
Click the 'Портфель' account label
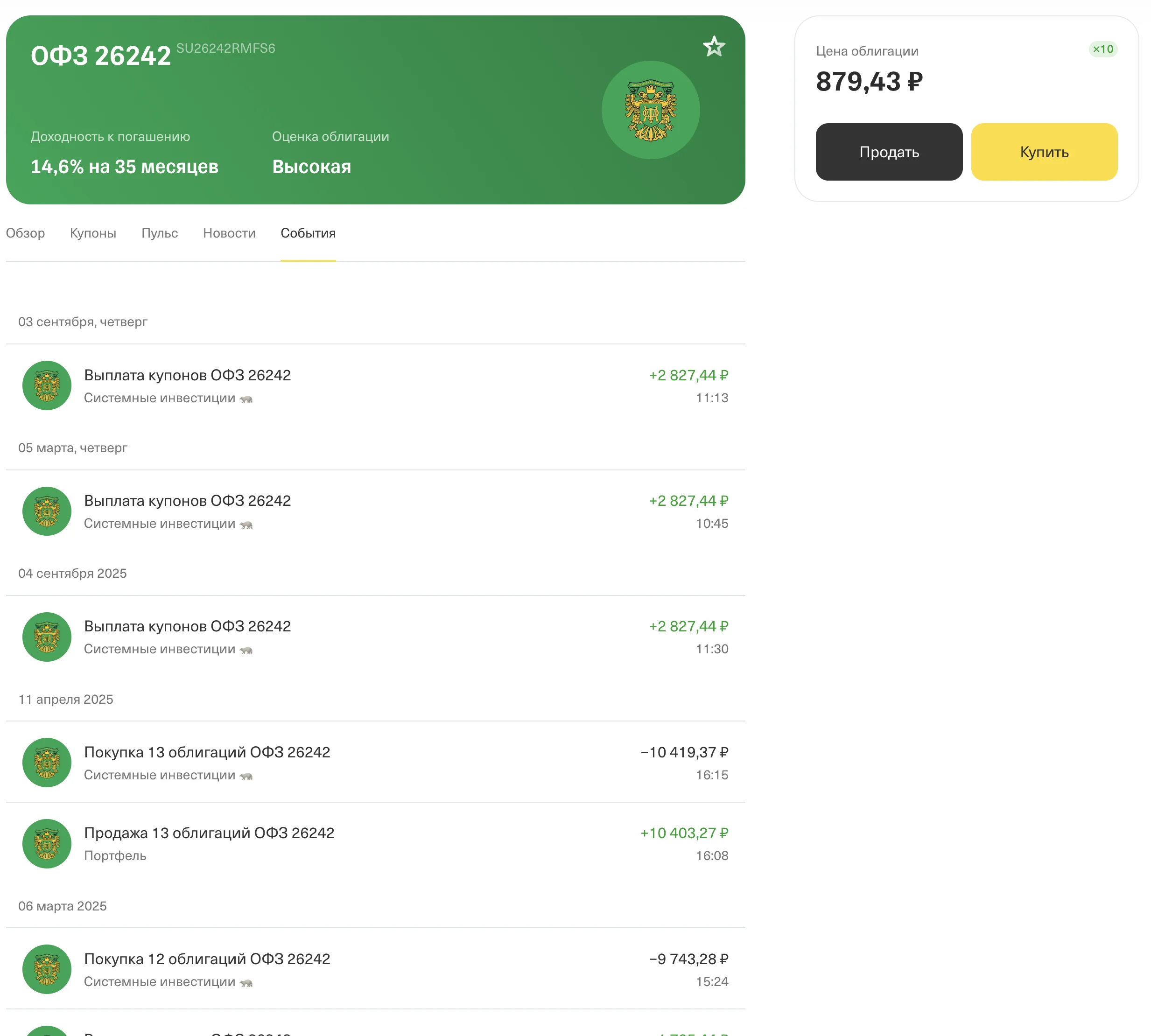[x=115, y=855]
